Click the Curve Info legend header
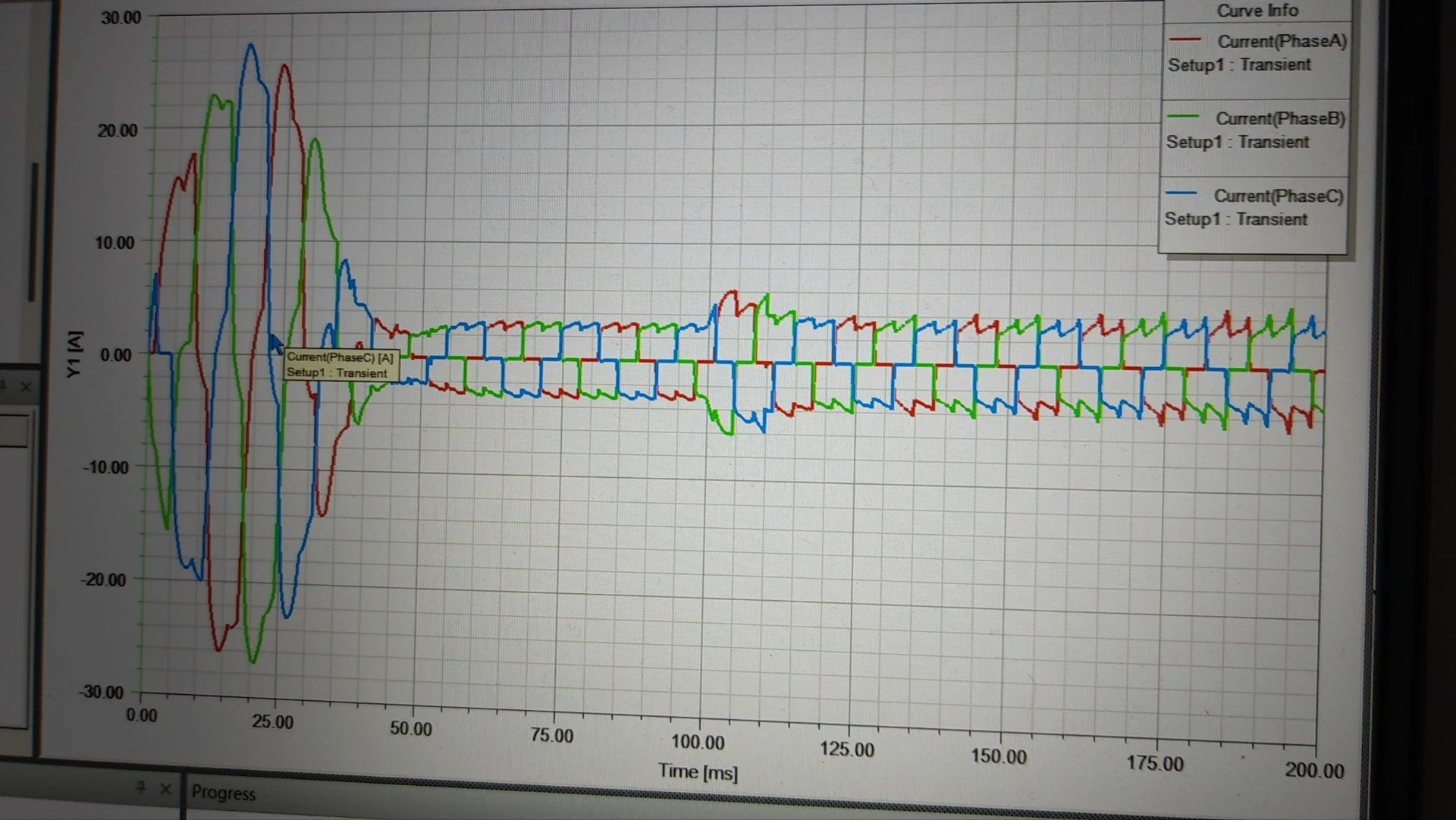Viewport: 1456px width, 820px height. (x=1257, y=11)
